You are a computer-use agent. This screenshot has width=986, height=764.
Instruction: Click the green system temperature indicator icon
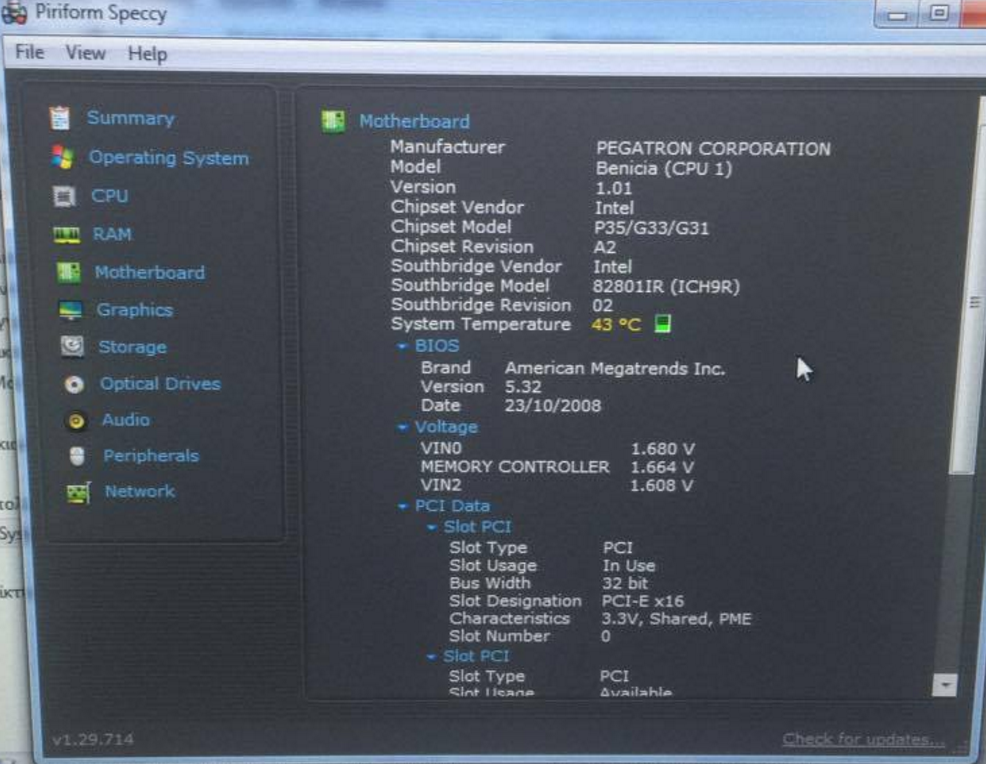tap(663, 324)
